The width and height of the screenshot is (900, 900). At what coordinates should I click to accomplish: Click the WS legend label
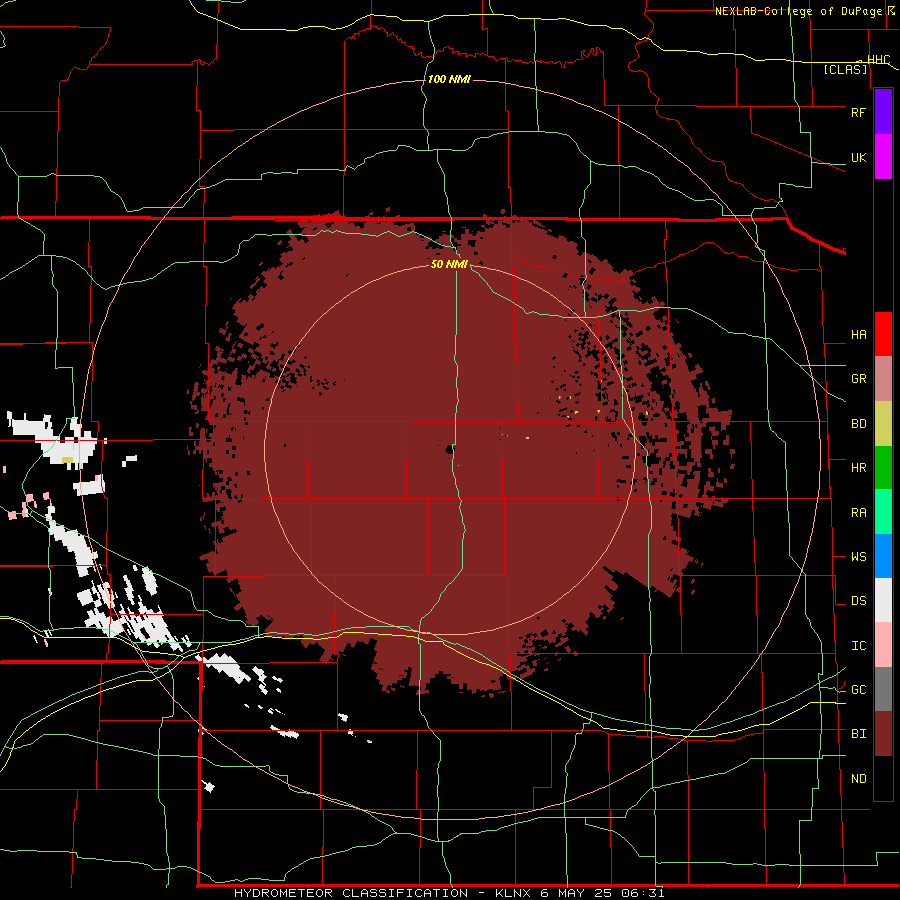858,557
